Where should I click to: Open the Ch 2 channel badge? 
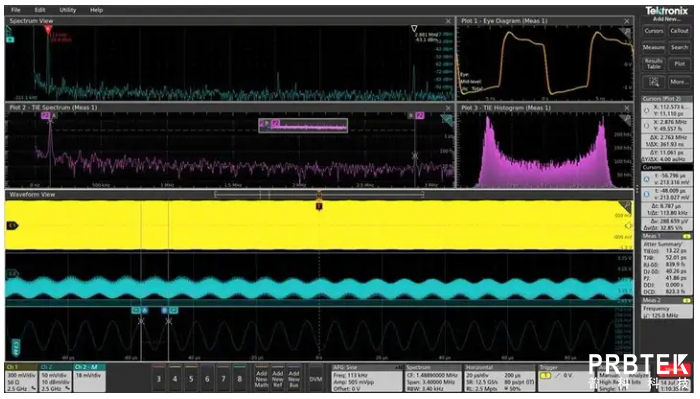click(x=55, y=378)
